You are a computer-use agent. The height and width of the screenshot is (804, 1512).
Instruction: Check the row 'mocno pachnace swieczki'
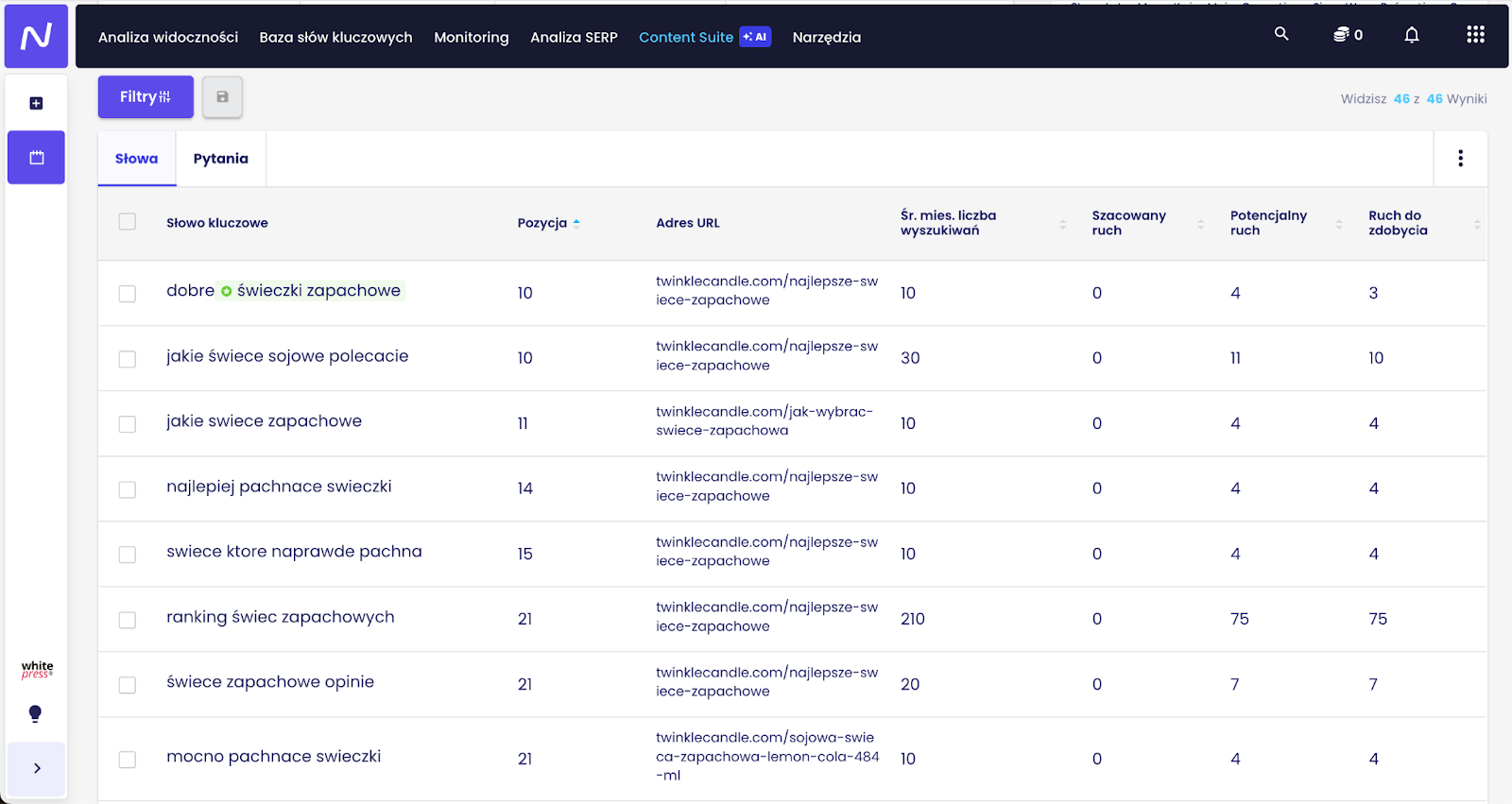tap(128, 760)
